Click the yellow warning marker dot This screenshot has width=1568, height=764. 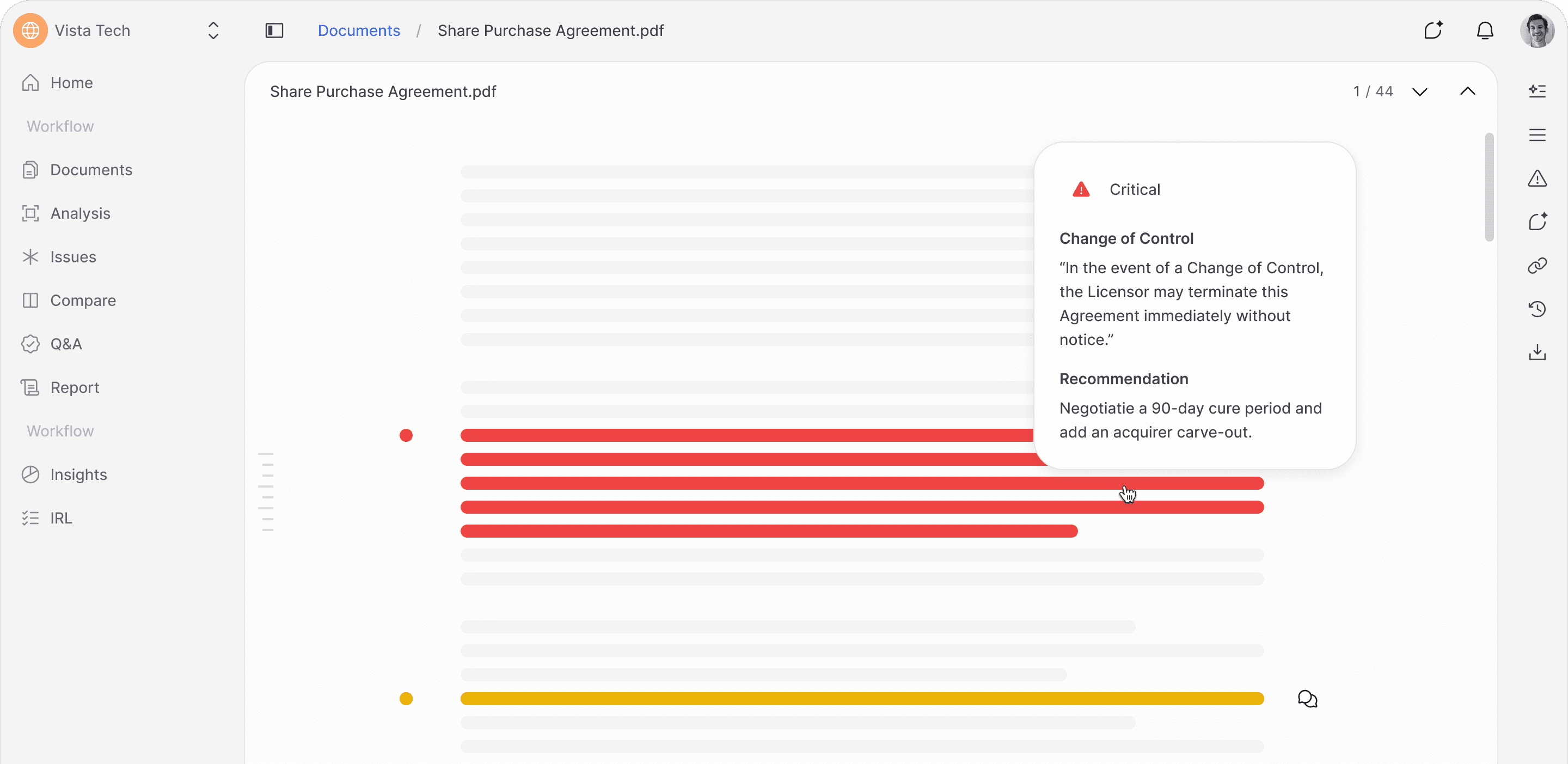coord(406,699)
